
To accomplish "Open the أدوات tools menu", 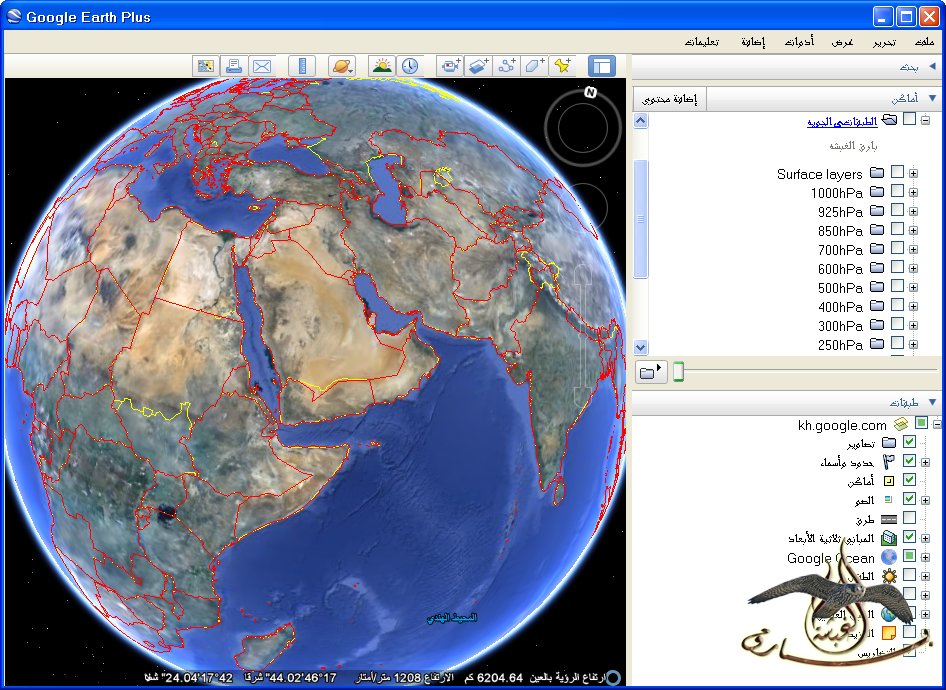I will (799, 42).
